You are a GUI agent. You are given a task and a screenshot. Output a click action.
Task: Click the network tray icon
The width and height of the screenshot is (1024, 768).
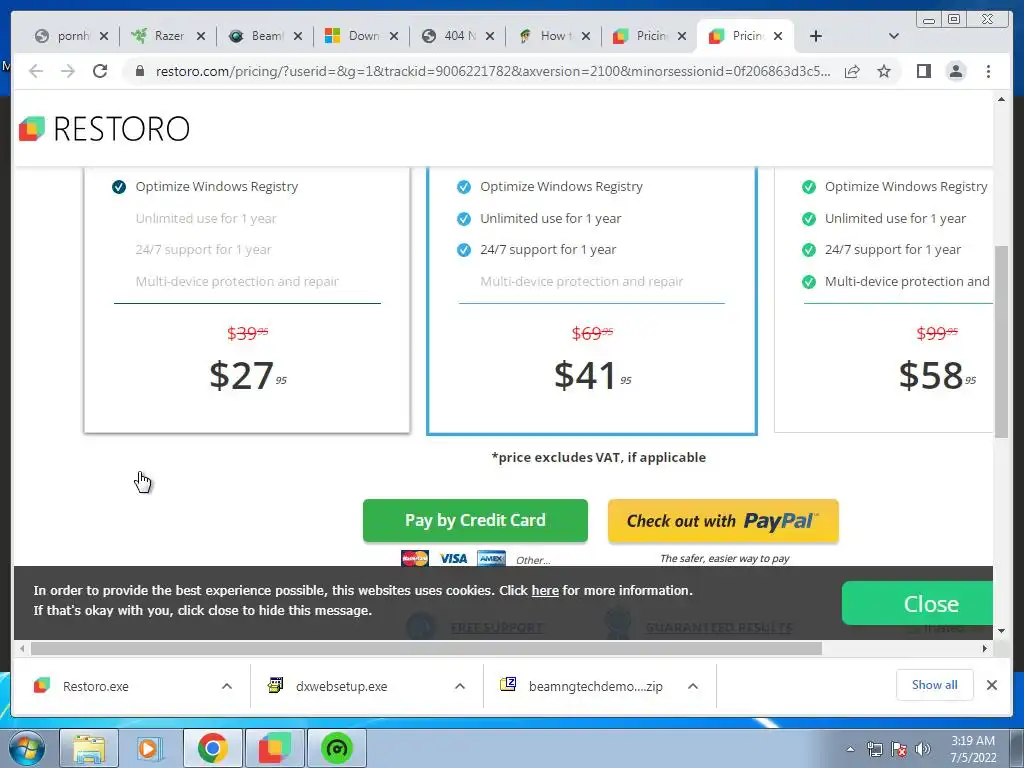click(x=874, y=749)
